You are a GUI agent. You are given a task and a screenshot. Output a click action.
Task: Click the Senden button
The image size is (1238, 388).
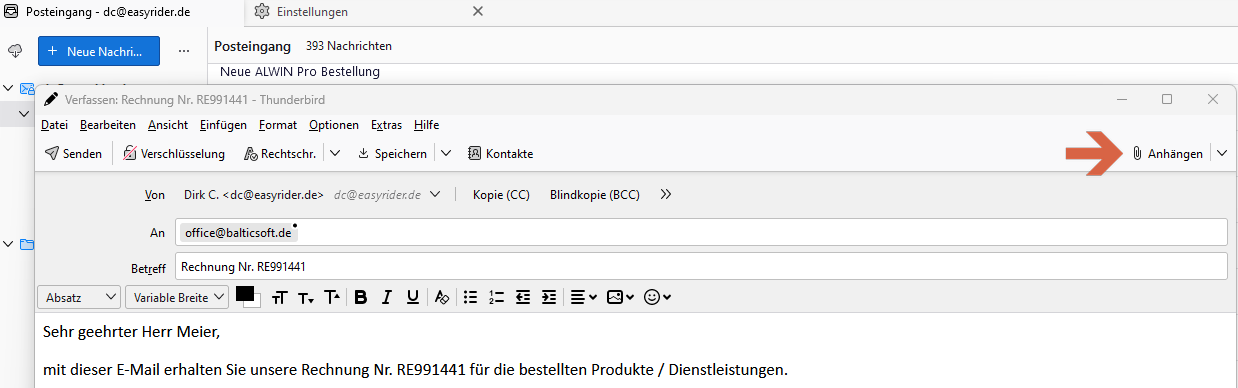point(73,154)
